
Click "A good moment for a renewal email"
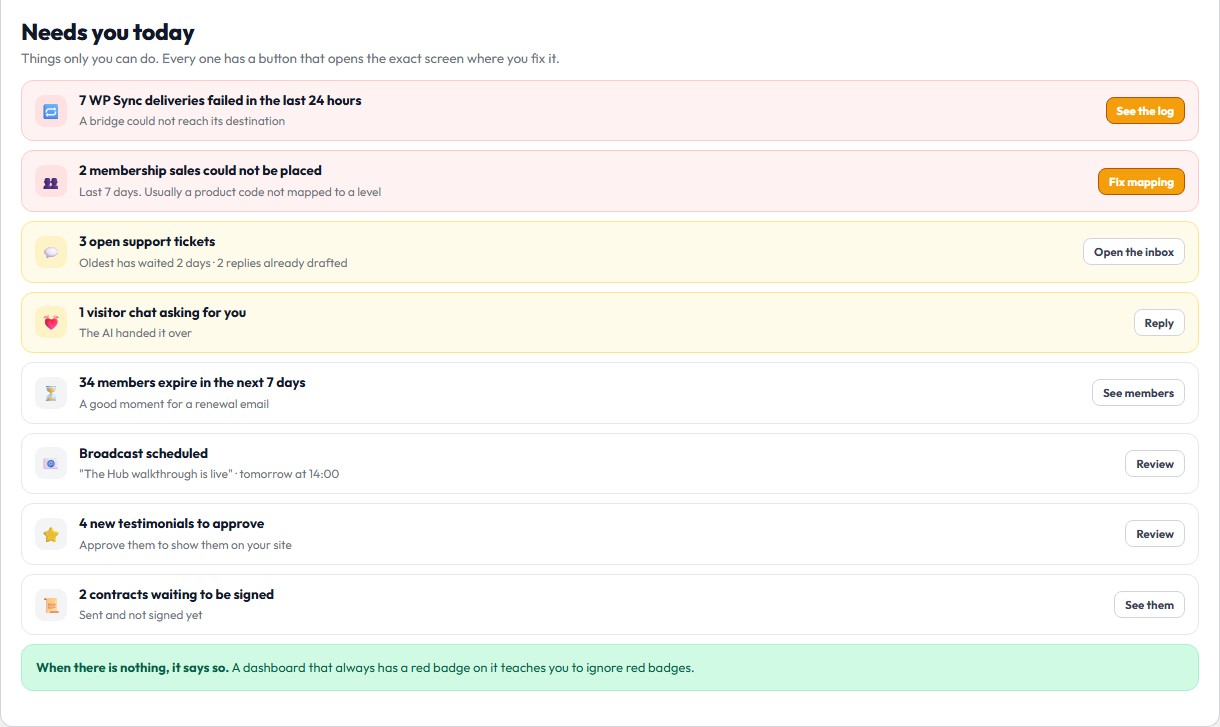point(174,404)
